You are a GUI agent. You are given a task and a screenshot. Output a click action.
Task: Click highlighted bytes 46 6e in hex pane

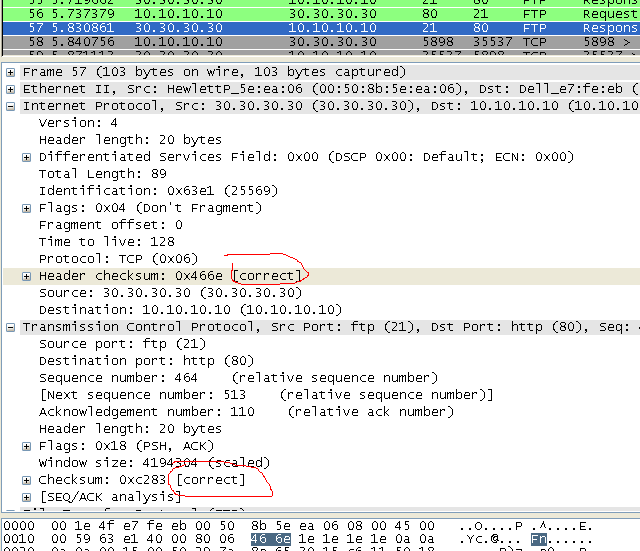[269, 539]
